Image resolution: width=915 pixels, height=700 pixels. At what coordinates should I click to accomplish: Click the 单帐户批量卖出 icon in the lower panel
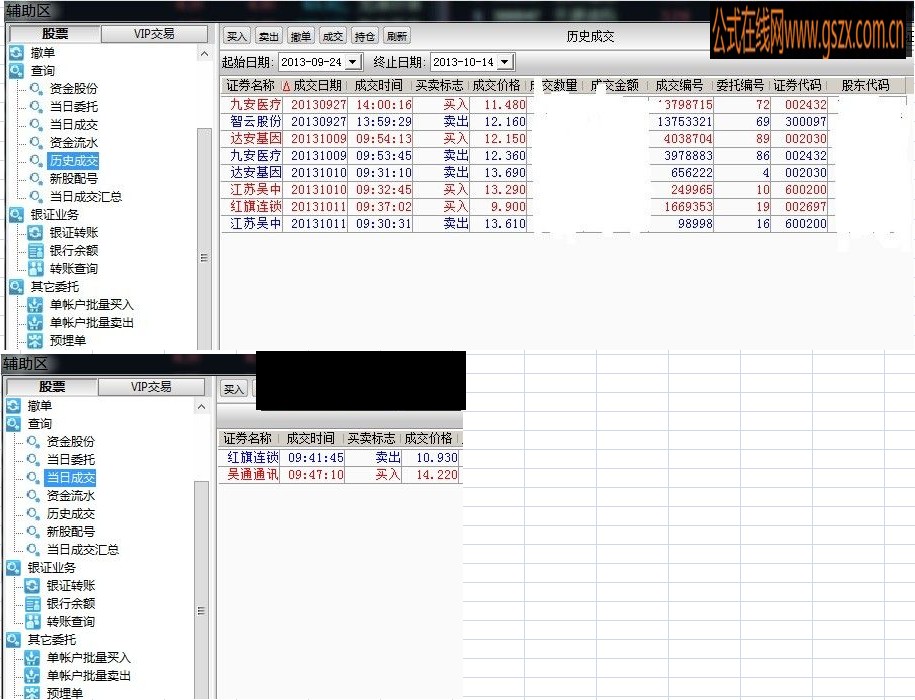(33, 676)
